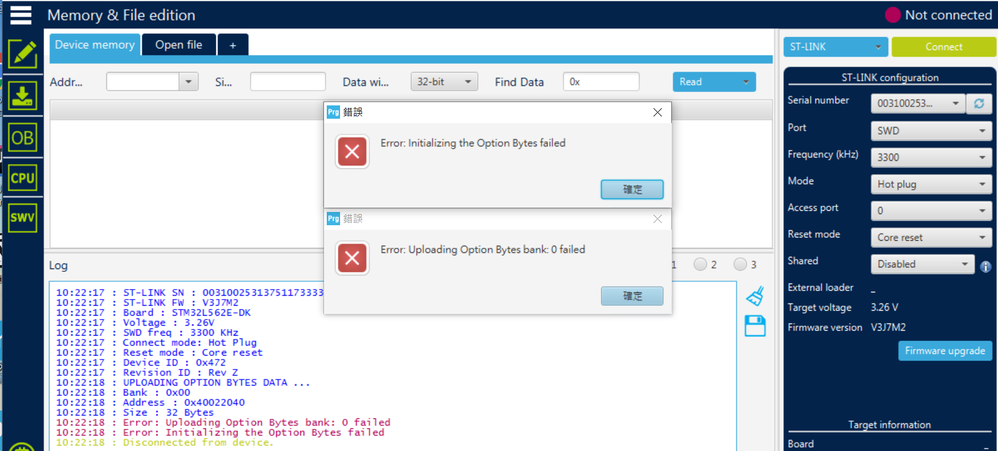
Task: Switch to the Open file tab
Action: pyautogui.click(x=179, y=45)
